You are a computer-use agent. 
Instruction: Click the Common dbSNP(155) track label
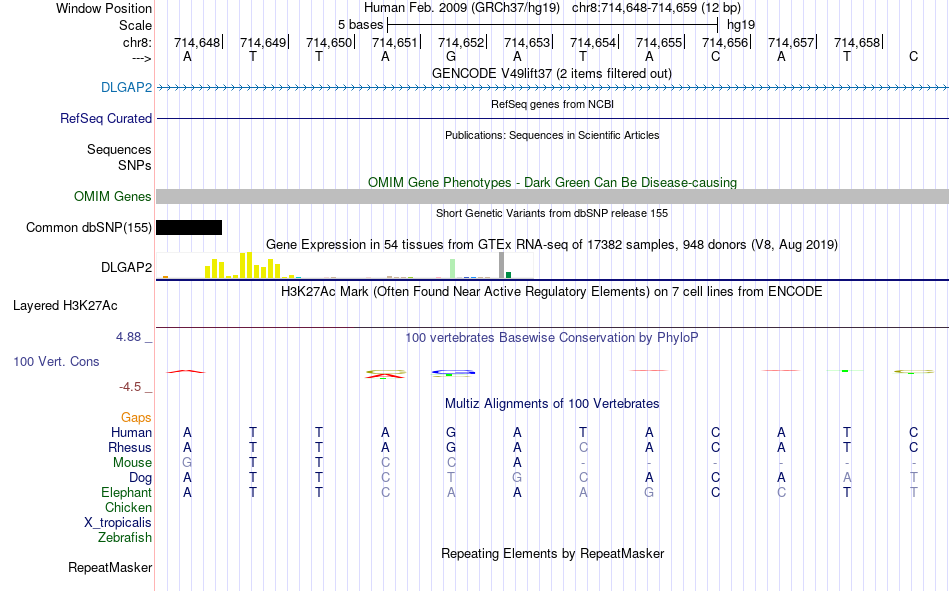click(88, 227)
